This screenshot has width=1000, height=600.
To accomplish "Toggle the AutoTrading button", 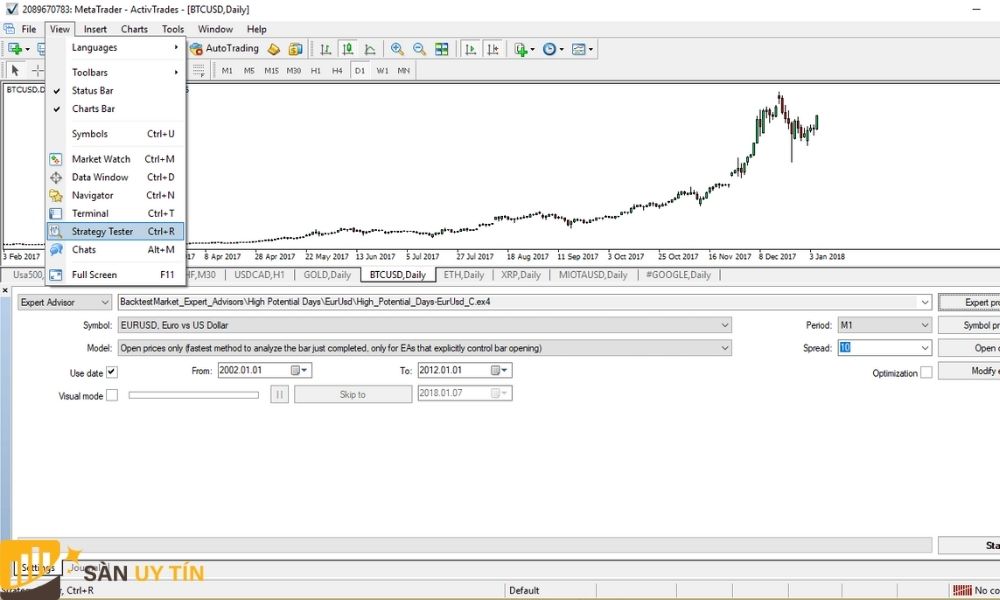I will 224,48.
